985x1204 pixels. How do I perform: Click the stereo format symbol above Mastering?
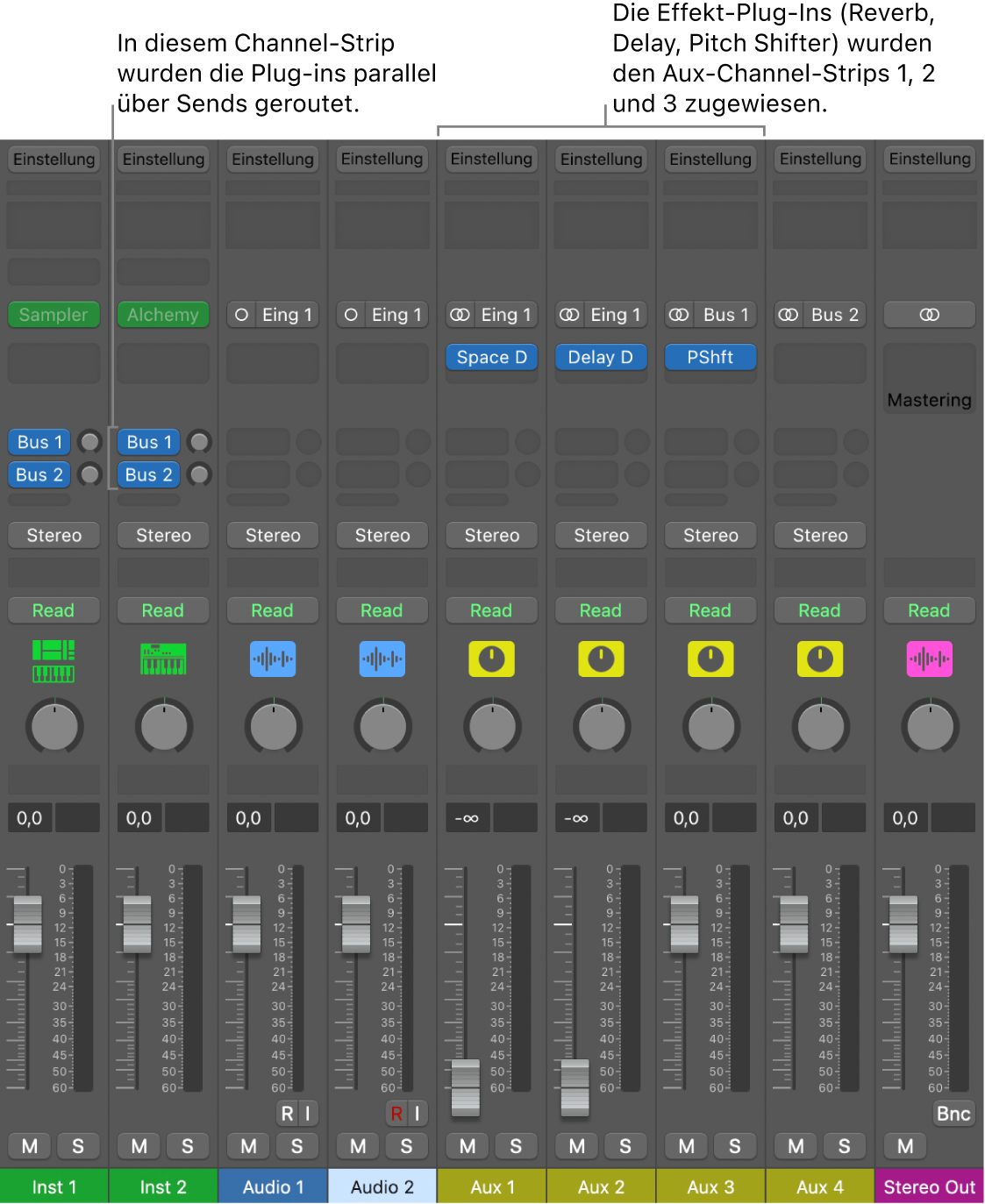929,314
